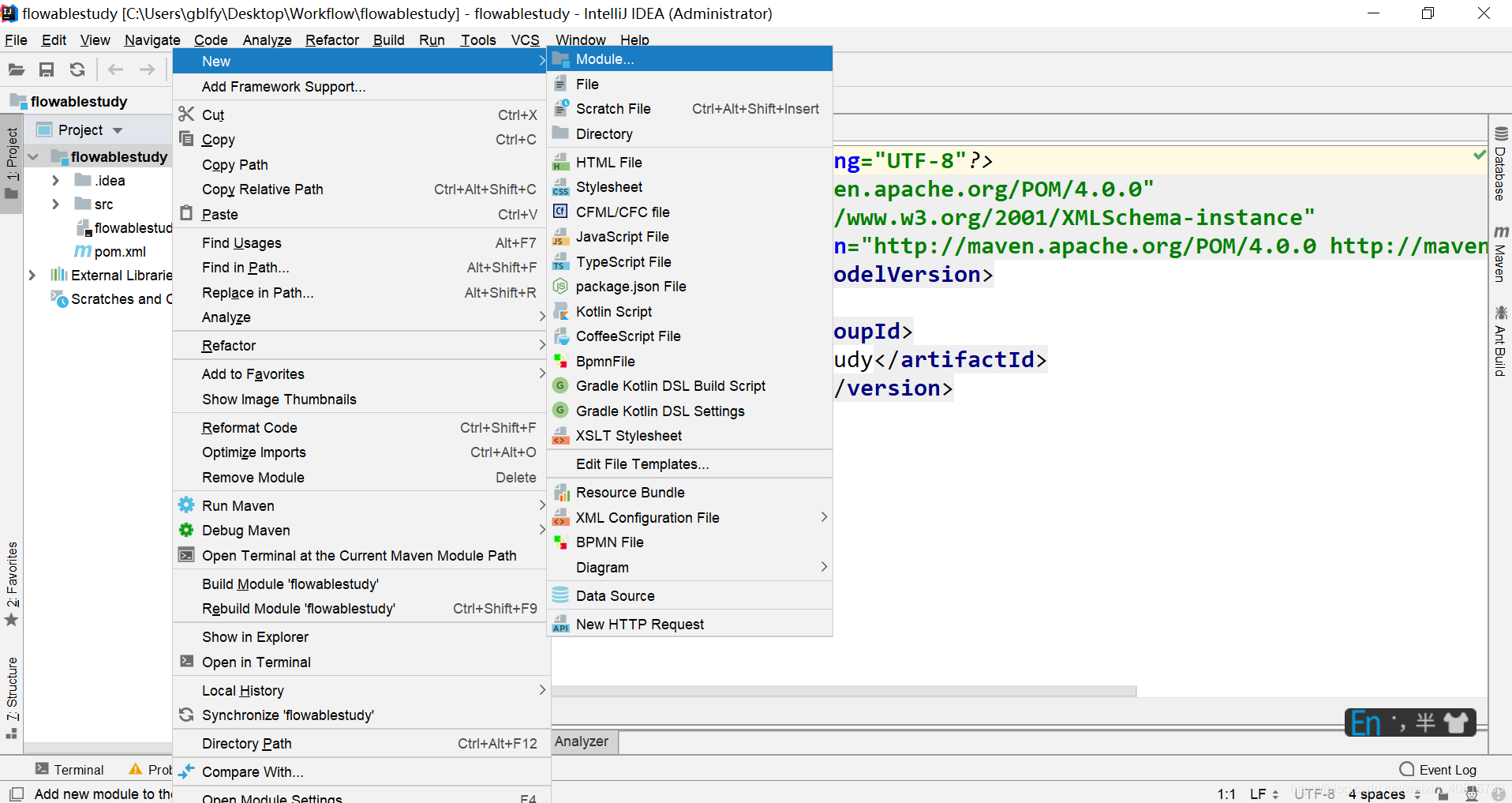Screen dimensions: 1512x803
Task: Click Edit File Templates...
Action: tap(690, 464)
